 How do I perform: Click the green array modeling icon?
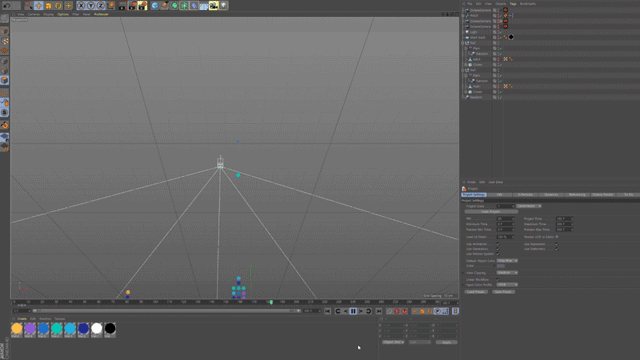(x=184, y=6)
